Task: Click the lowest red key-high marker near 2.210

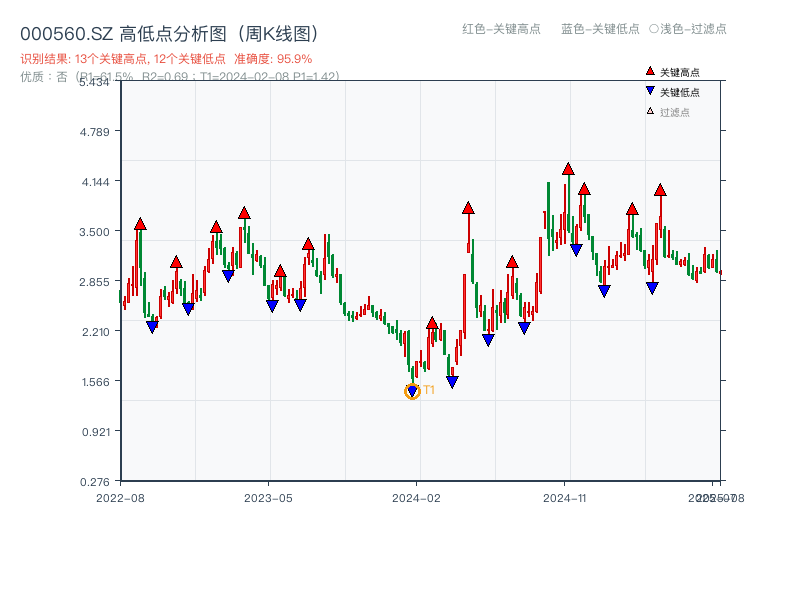Action: (432, 323)
